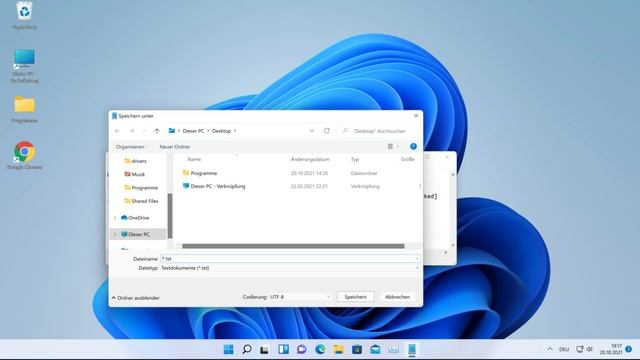Screen dimensions: 640x360
Task: Open the Widgets panel icon
Action: coord(283,349)
